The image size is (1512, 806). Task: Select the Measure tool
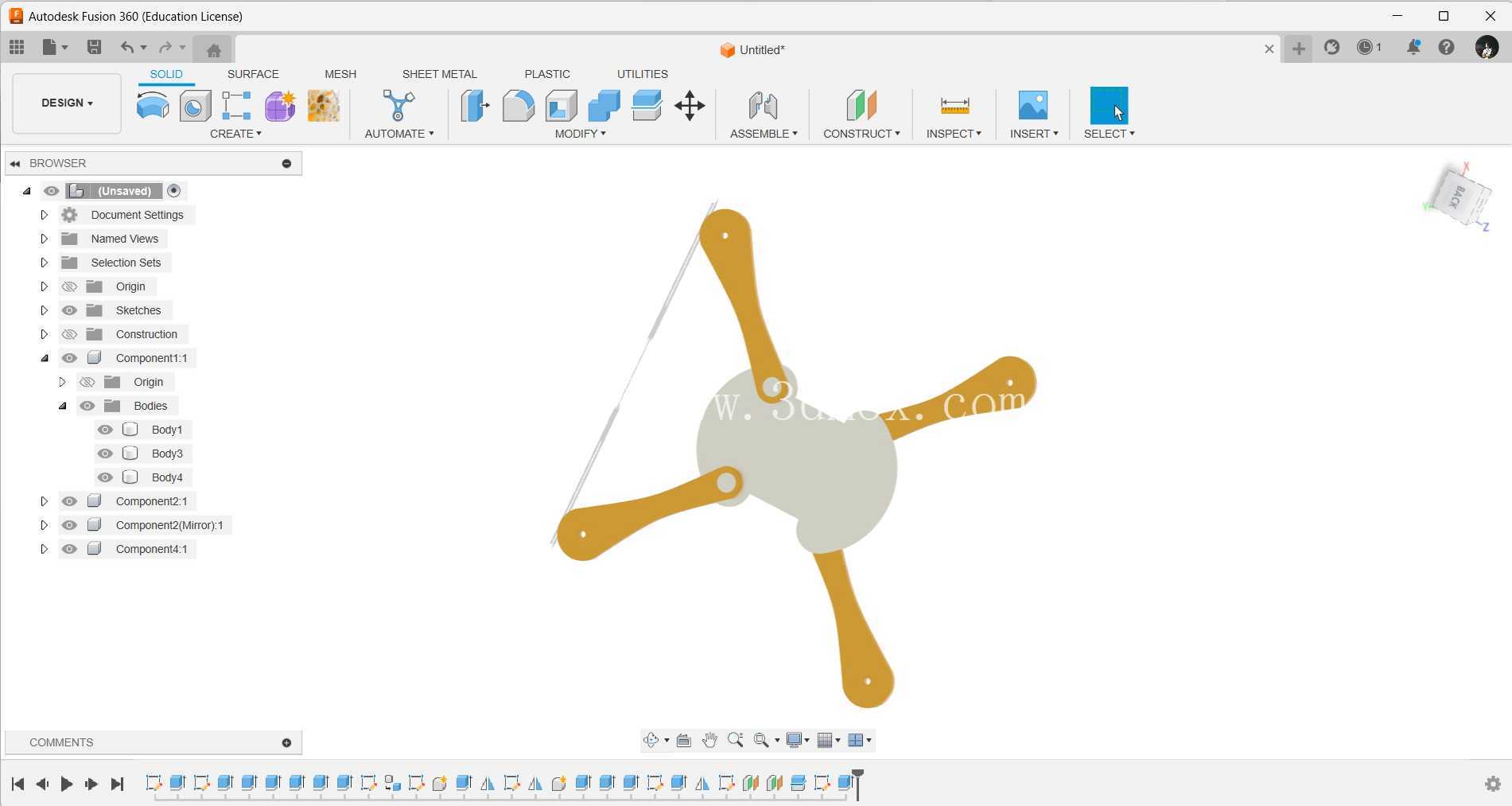pos(954,105)
